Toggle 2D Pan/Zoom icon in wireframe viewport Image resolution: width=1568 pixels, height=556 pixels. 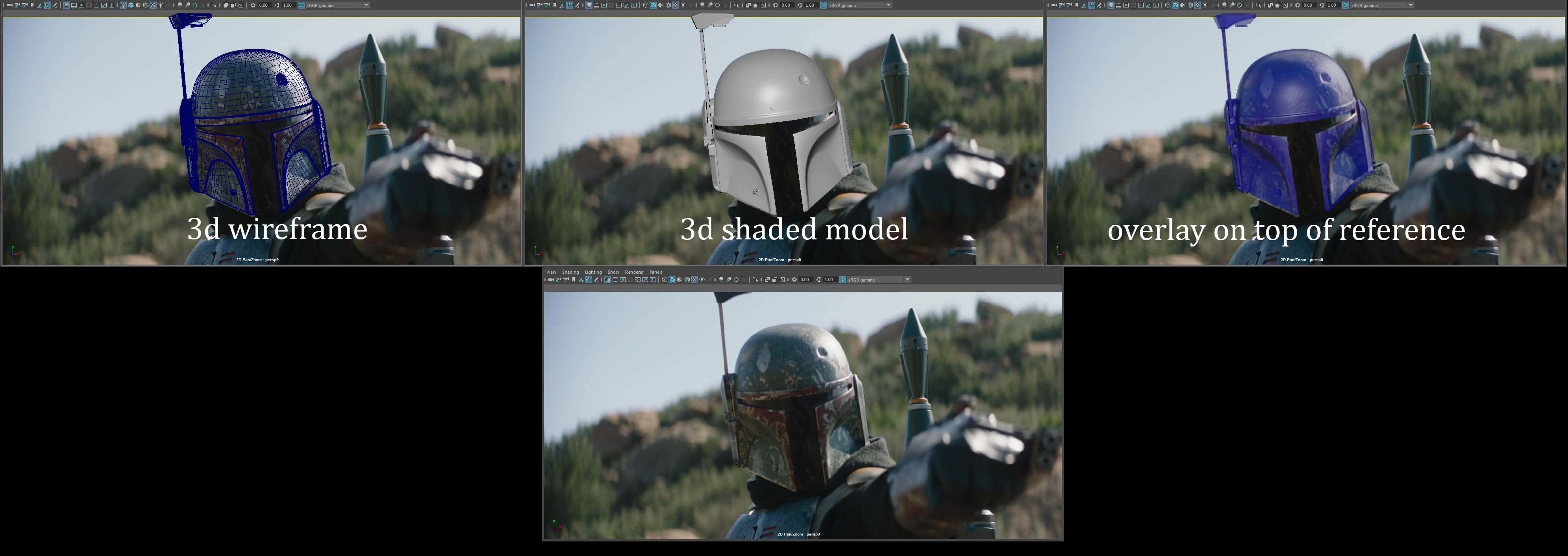(48, 5)
